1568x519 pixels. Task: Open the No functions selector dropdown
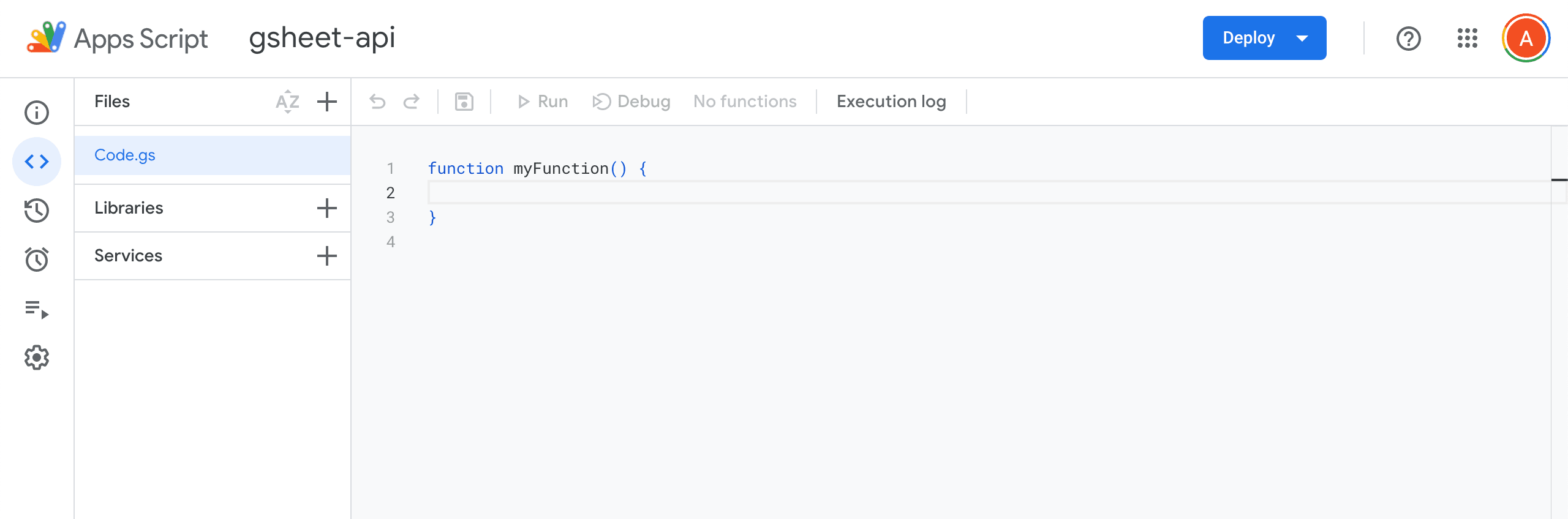(x=745, y=102)
